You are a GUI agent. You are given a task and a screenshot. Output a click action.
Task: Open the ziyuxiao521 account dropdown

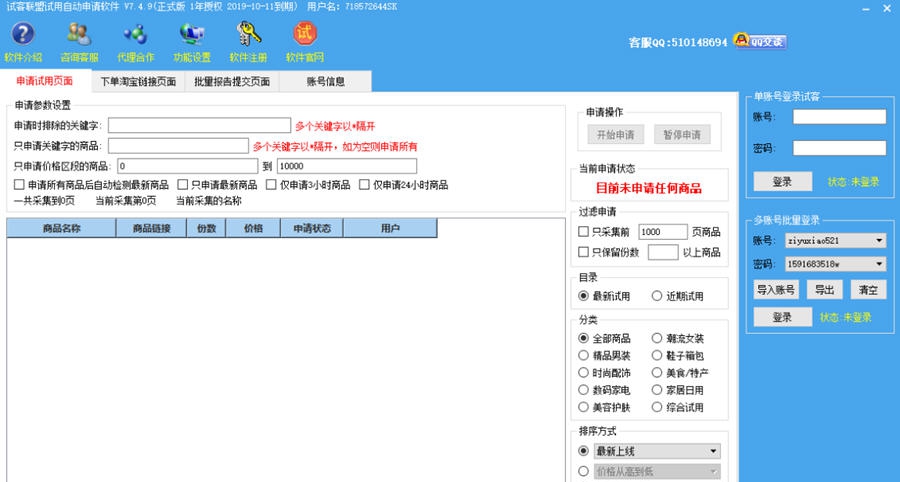pos(836,240)
